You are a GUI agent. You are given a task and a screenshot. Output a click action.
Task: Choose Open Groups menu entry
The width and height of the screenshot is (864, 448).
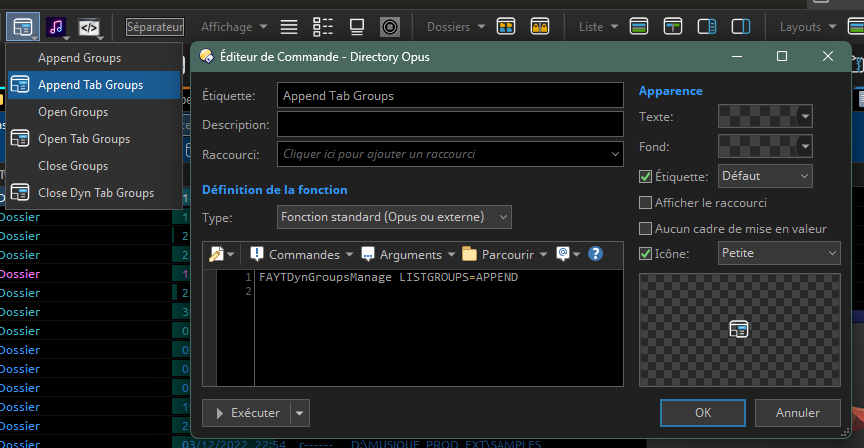[x=94, y=112]
